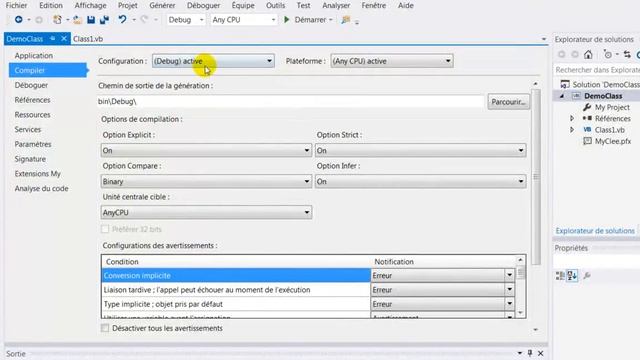The height and width of the screenshot is (360, 640).
Task: Expand the Class1.vb tree node
Action: tap(572, 130)
